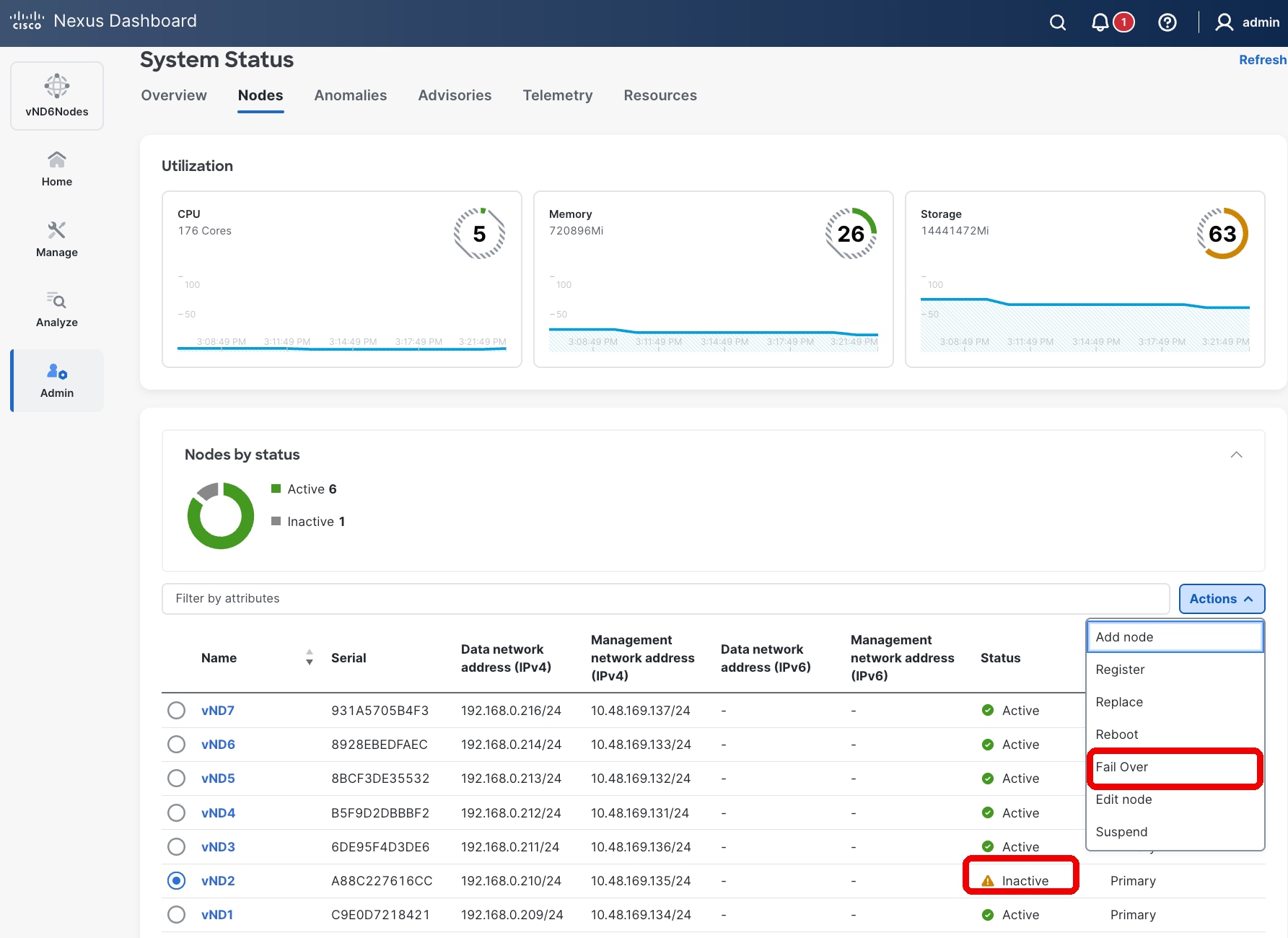Image resolution: width=1288 pixels, height=938 pixels.
Task: Click the Refresh link
Action: click(1263, 60)
